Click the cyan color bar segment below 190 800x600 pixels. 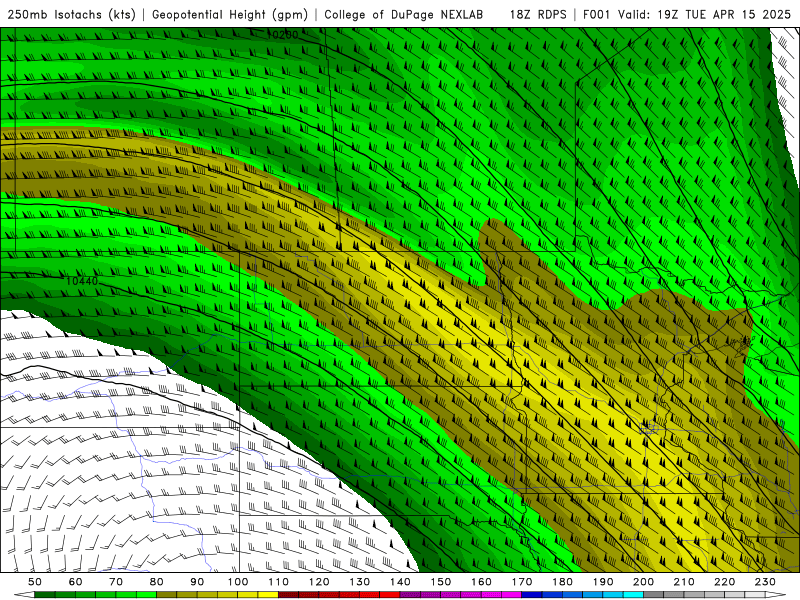[x=613, y=594]
